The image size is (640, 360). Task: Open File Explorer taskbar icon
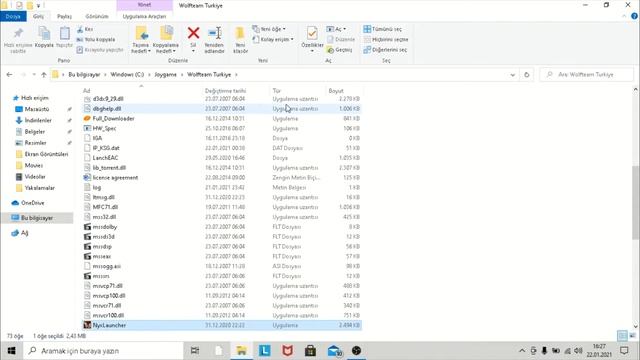coord(241,351)
